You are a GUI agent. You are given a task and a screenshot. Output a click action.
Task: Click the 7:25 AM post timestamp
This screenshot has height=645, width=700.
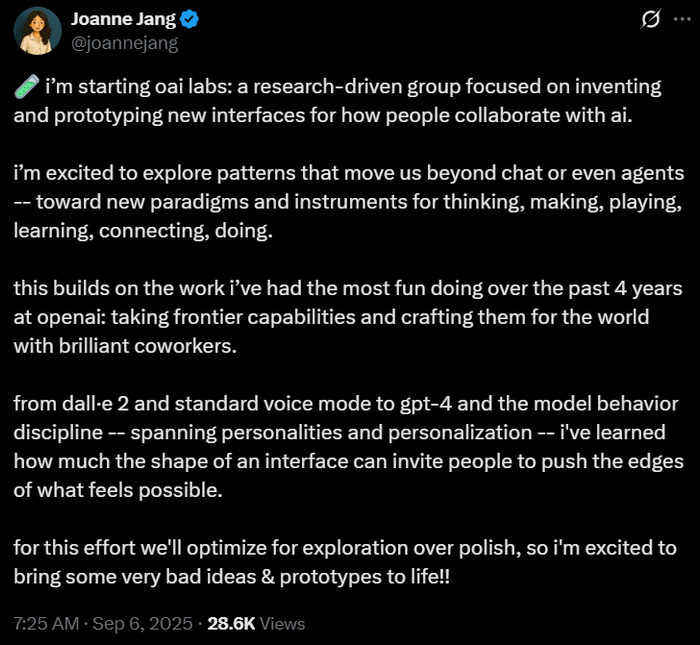point(46,624)
